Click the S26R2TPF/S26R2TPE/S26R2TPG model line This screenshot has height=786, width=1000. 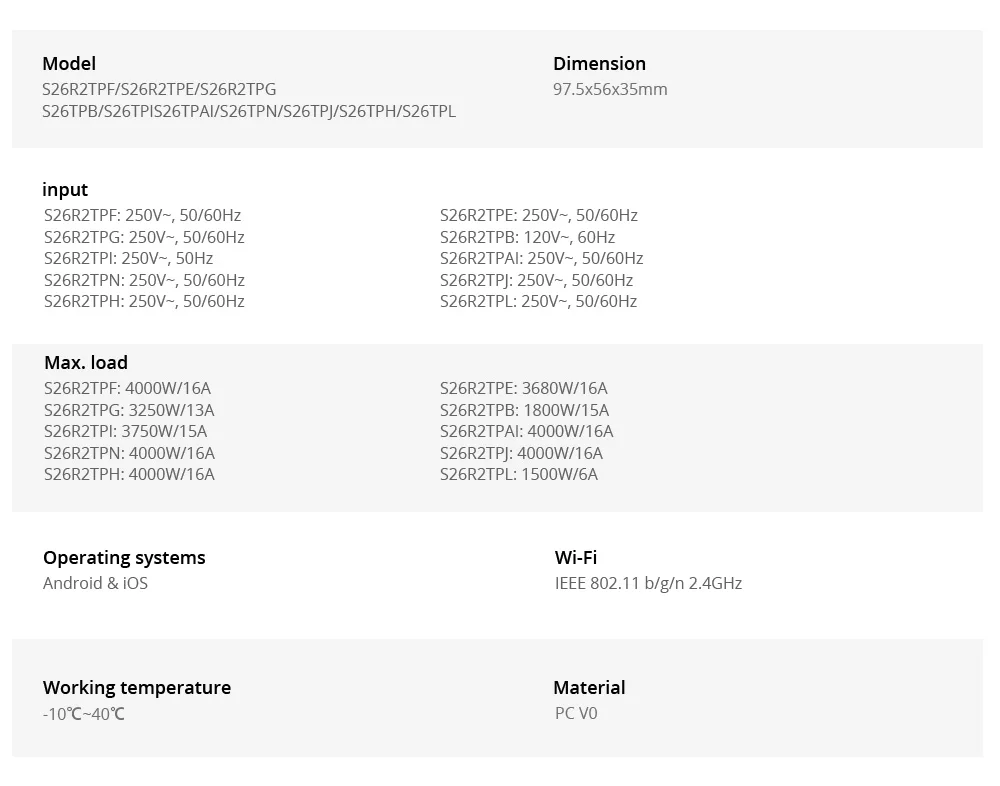click(x=159, y=89)
